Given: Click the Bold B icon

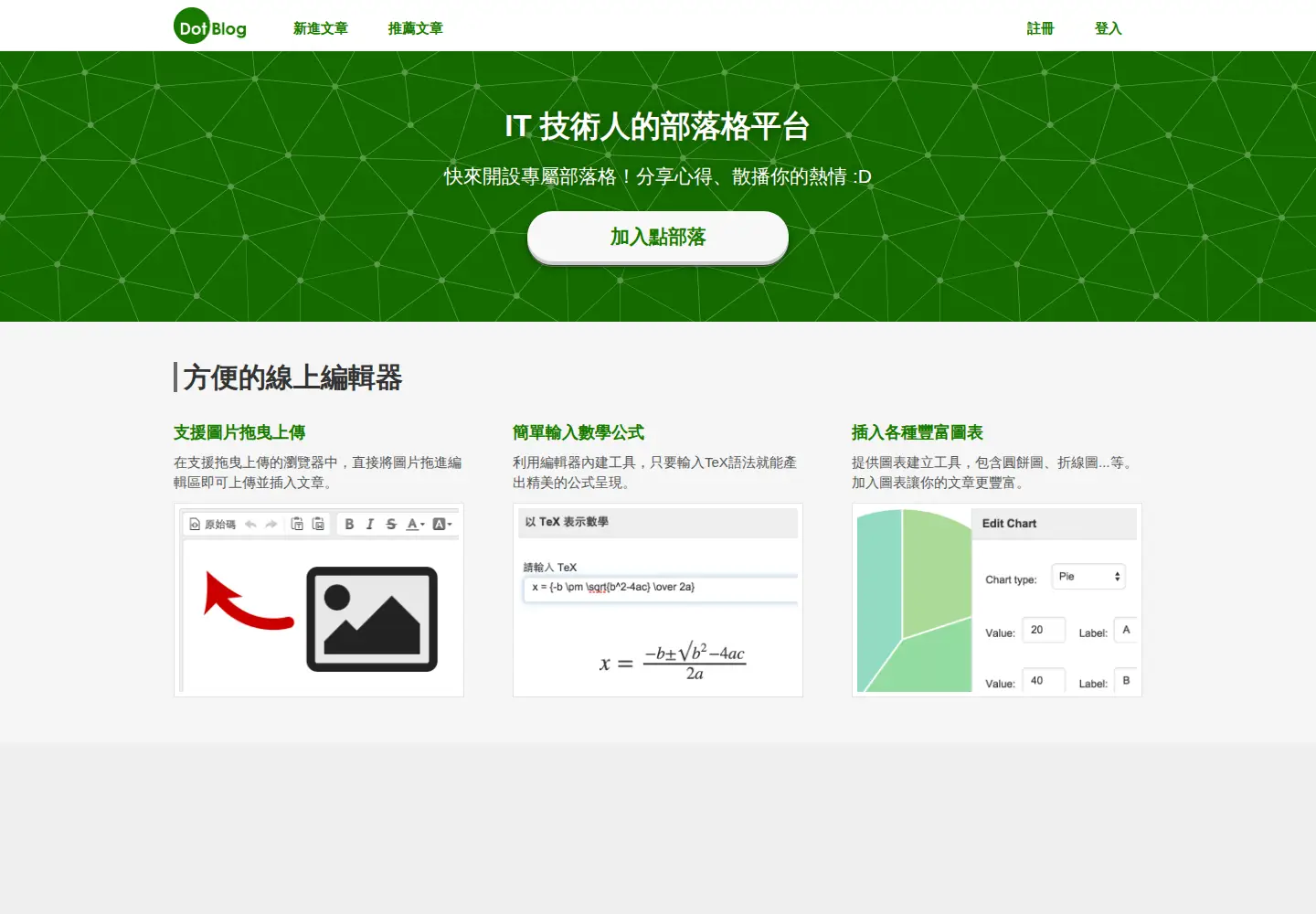Looking at the screenshot, I should (349, 524).
